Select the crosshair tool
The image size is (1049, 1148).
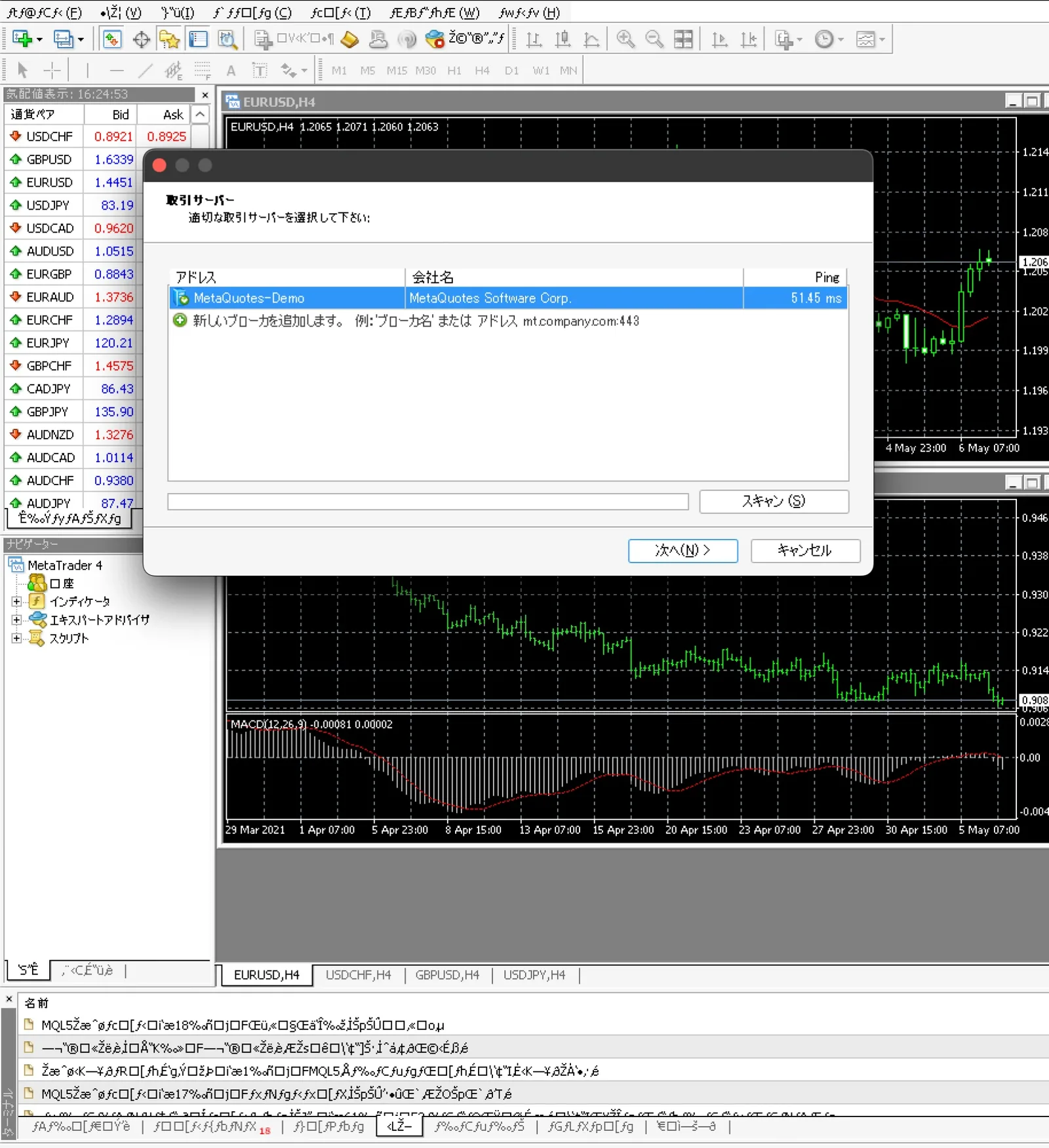51,70
